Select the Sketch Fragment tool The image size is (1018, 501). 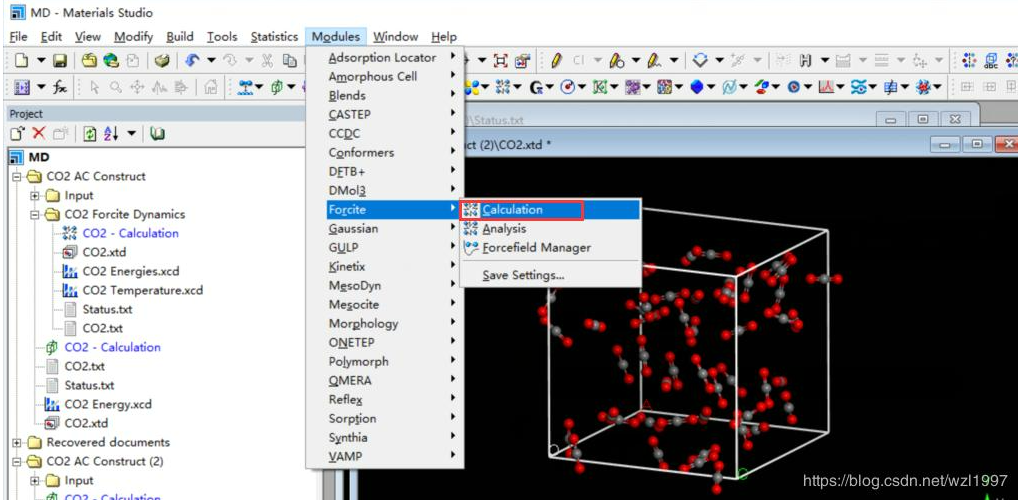point(654,61)
